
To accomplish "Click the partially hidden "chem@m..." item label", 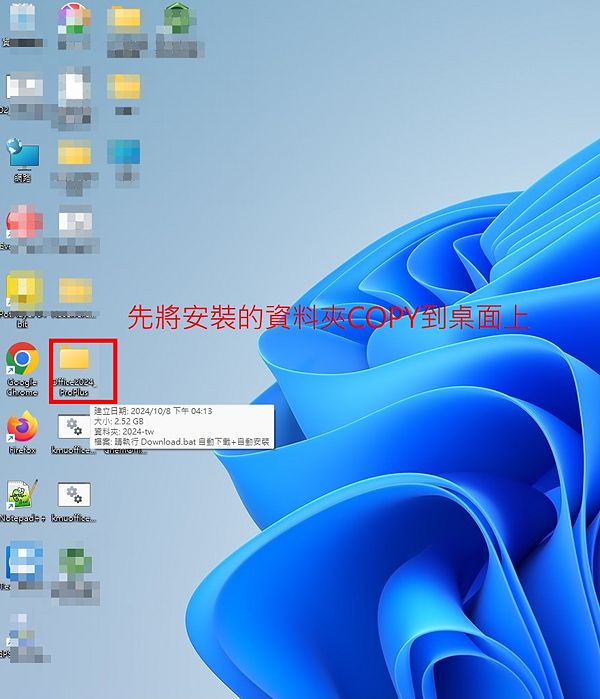I will 124,451.
